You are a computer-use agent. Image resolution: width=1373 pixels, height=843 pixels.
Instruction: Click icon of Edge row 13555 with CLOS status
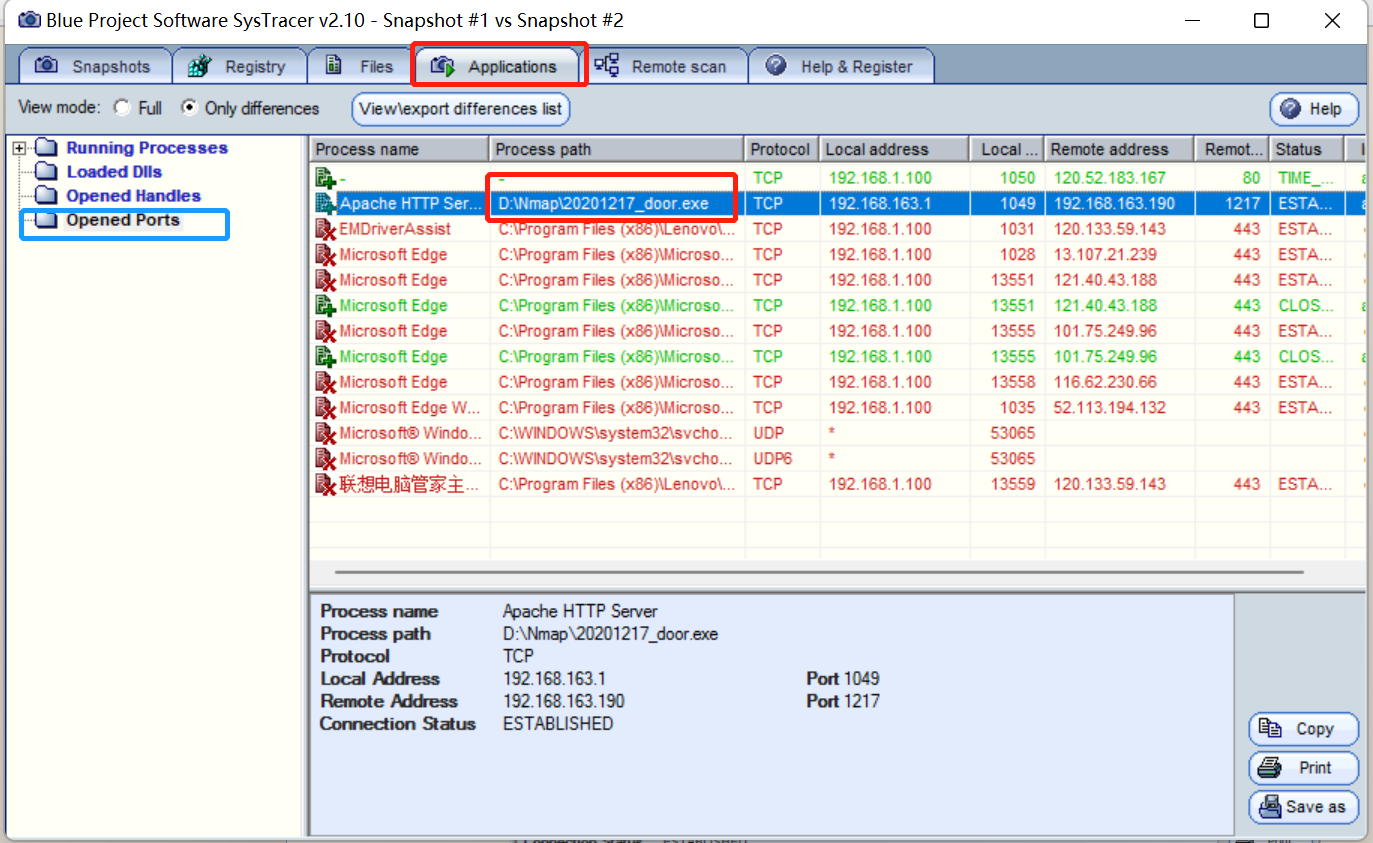click(x=325, y=356)
